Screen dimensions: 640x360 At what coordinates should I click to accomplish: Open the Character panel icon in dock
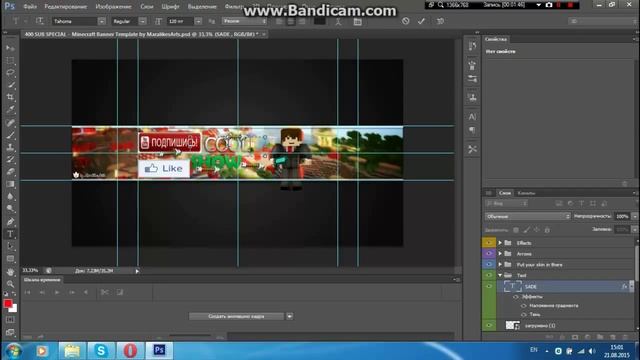click(x=472, y=117)
